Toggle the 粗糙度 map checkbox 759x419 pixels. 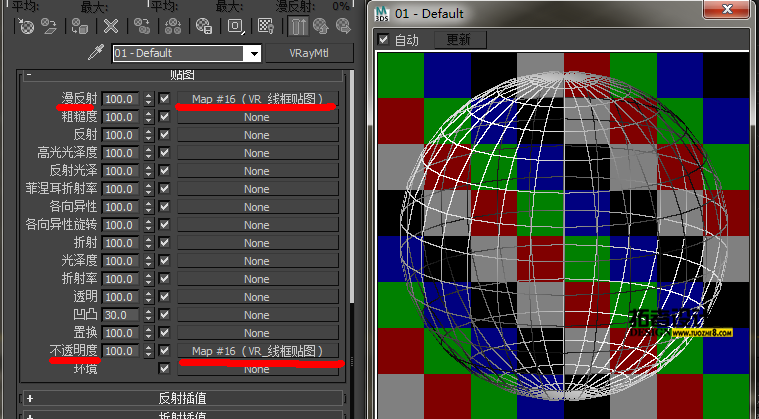point(165,117)
